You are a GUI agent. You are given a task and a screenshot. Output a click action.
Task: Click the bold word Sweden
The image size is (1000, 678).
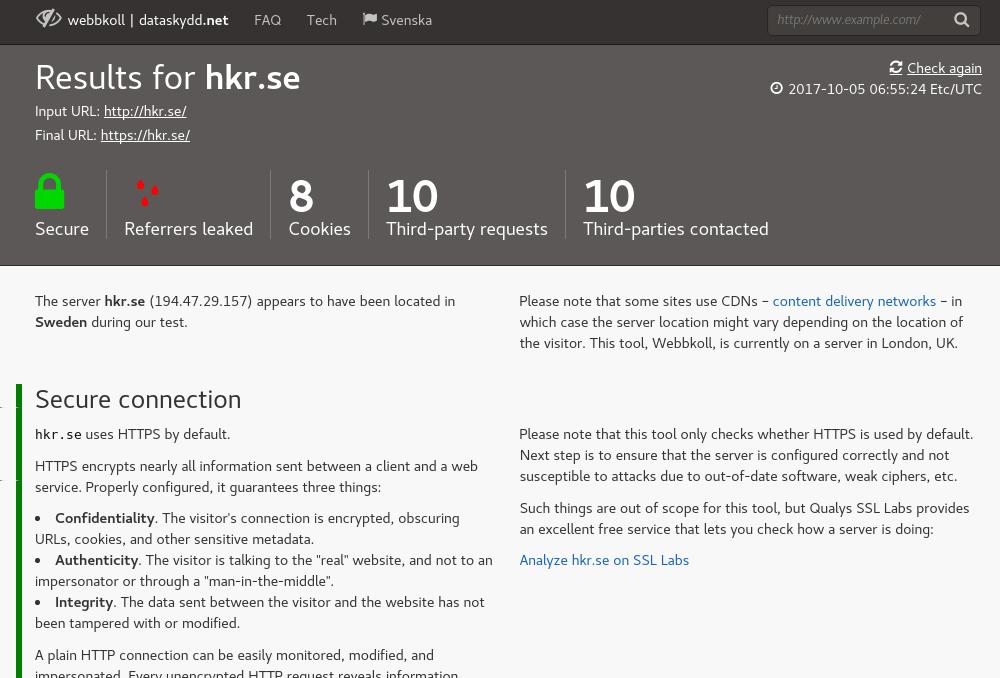point(61,322)
